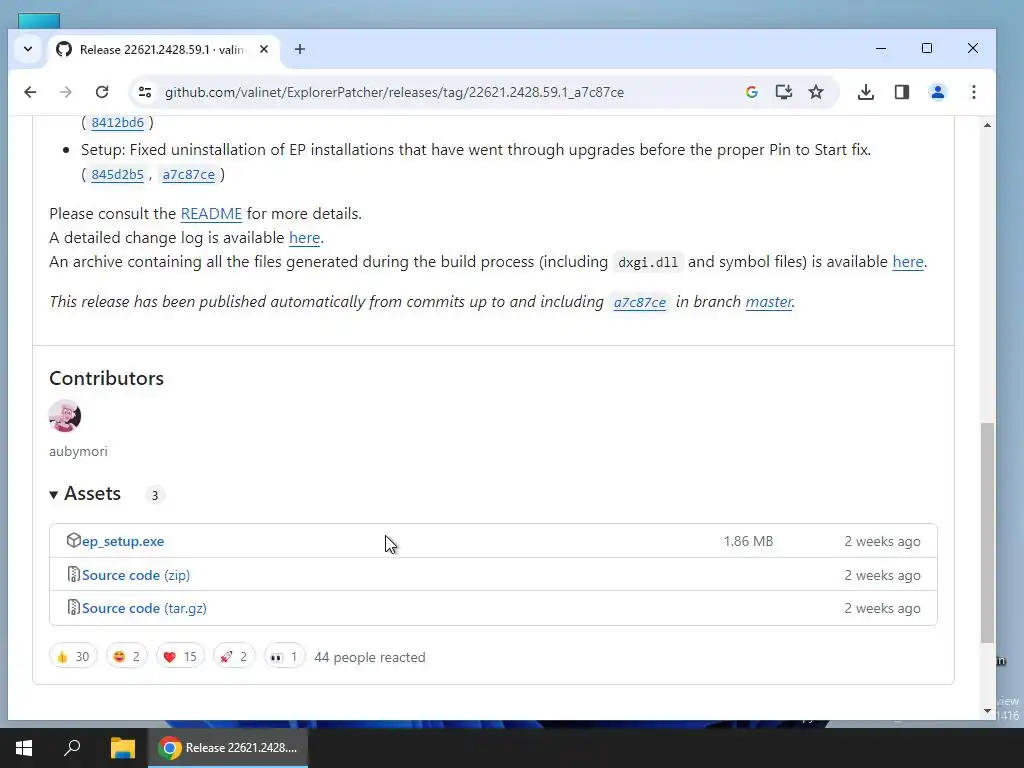
Task: Toggle eyes reaction with 1
Action: coord(284,656)
